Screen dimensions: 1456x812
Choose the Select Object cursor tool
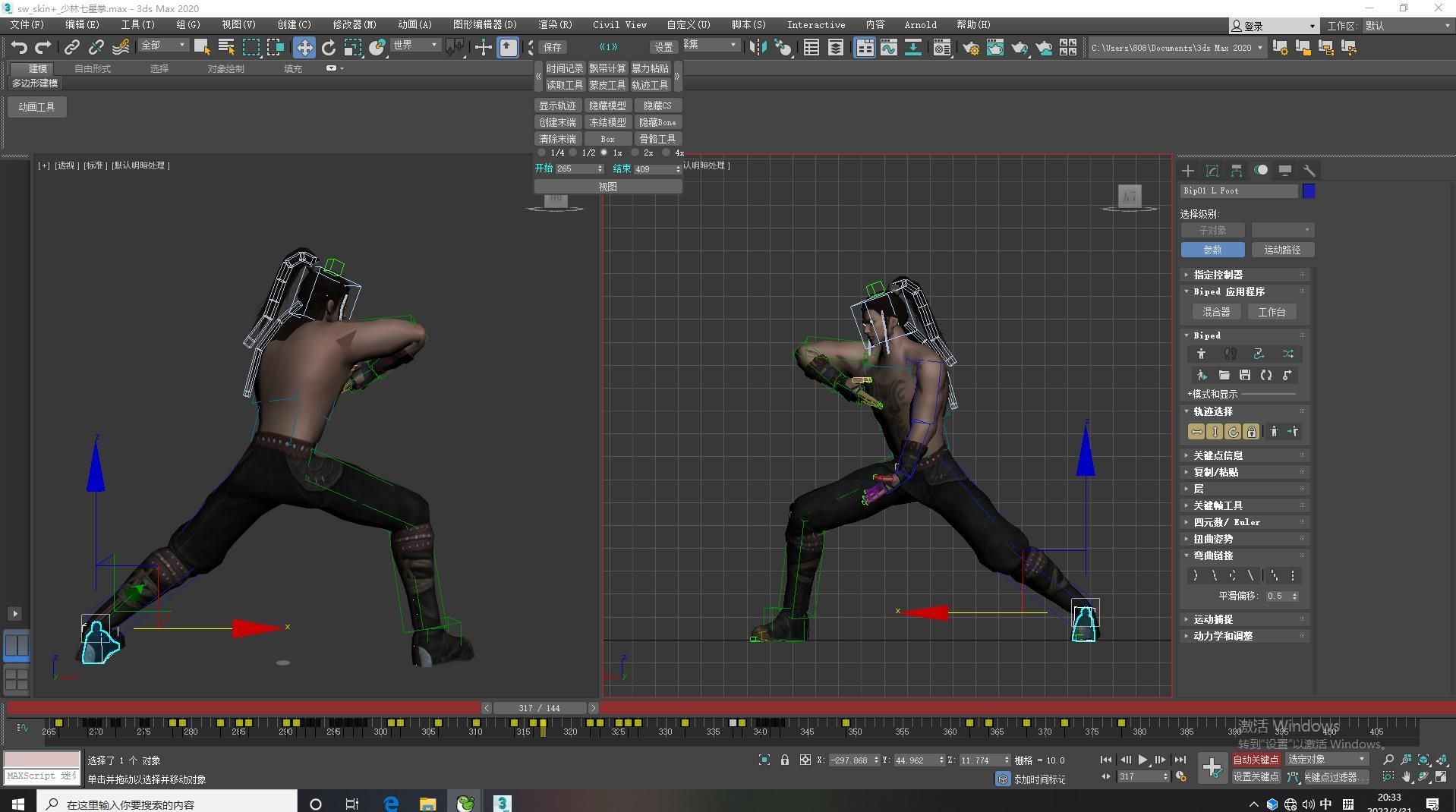coord(201,47)
